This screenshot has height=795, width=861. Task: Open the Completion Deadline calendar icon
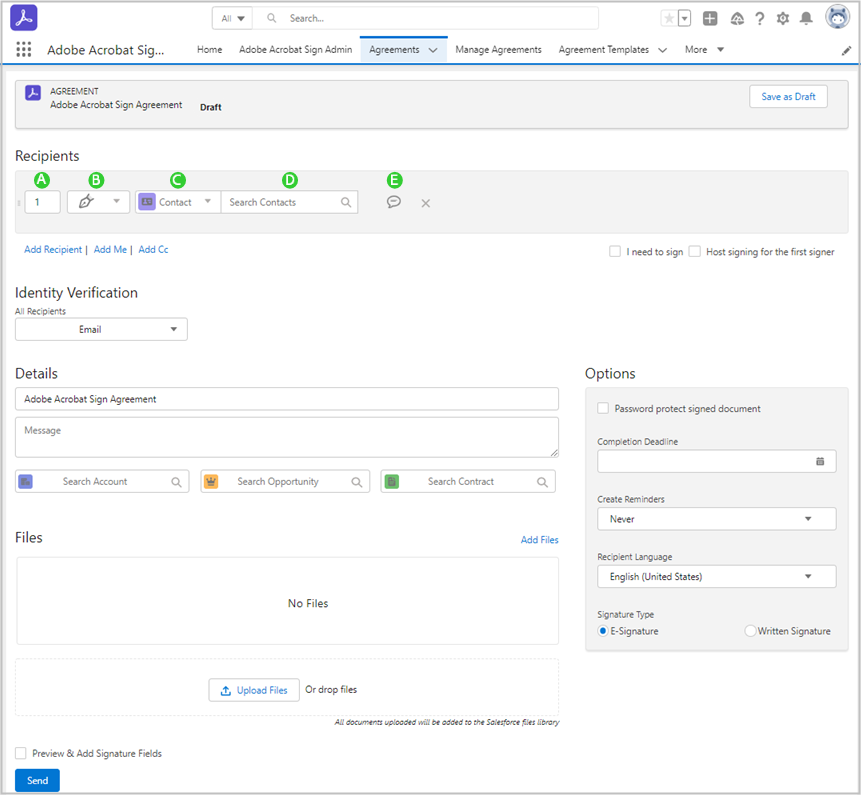pos(820,461)
